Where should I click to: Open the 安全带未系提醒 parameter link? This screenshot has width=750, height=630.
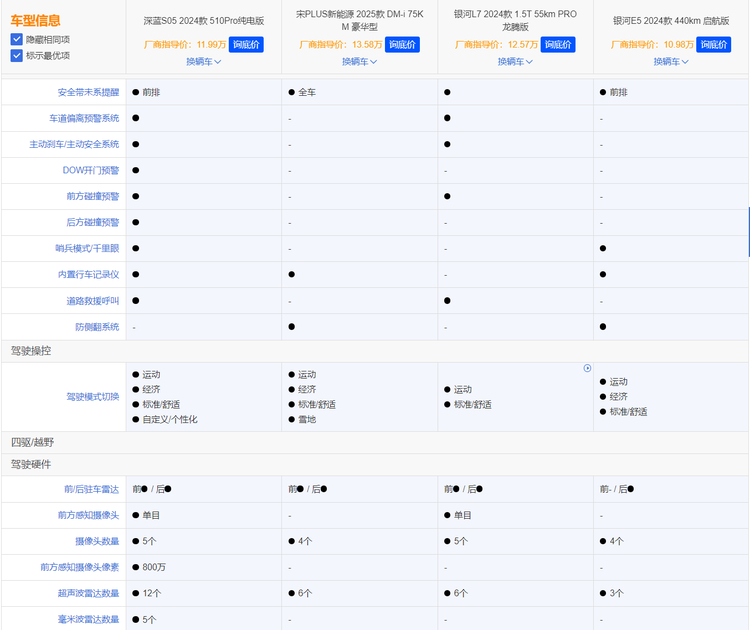click(88, 92)
